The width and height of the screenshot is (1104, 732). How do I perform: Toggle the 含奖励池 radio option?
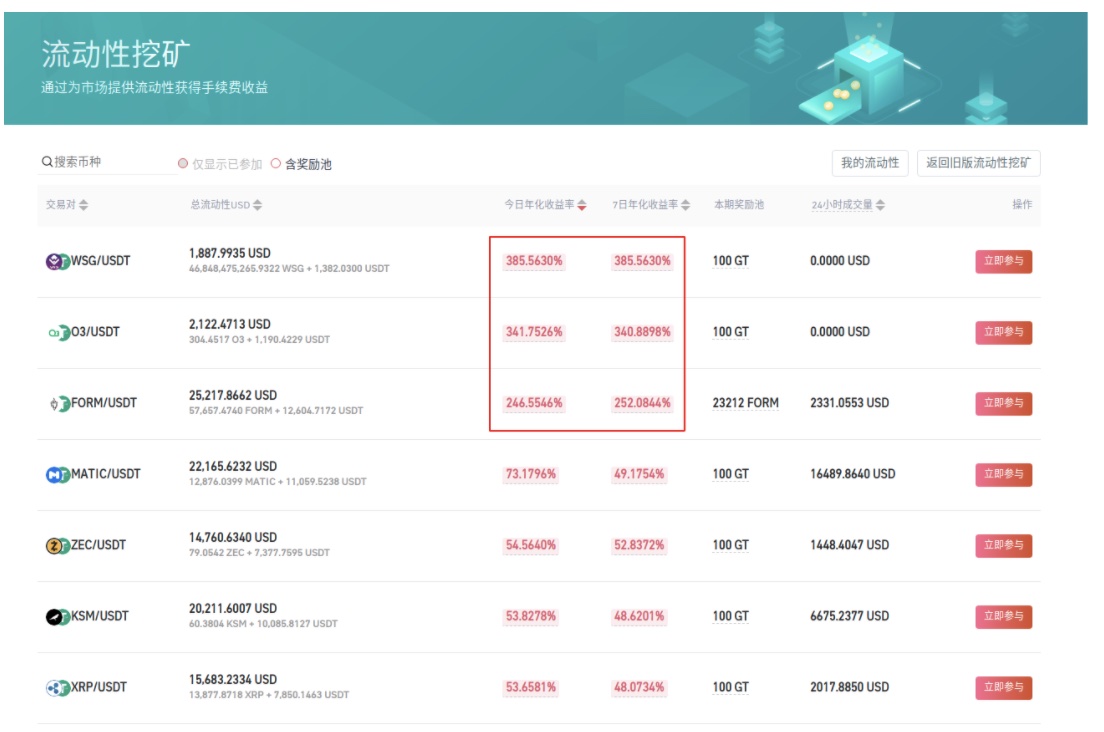pos(276,163)
